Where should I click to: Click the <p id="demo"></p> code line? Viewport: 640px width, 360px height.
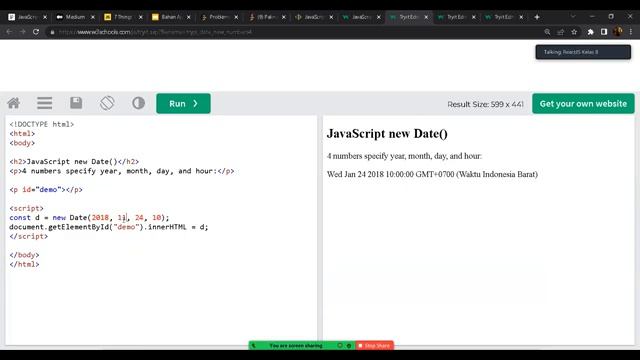[46, 189]
